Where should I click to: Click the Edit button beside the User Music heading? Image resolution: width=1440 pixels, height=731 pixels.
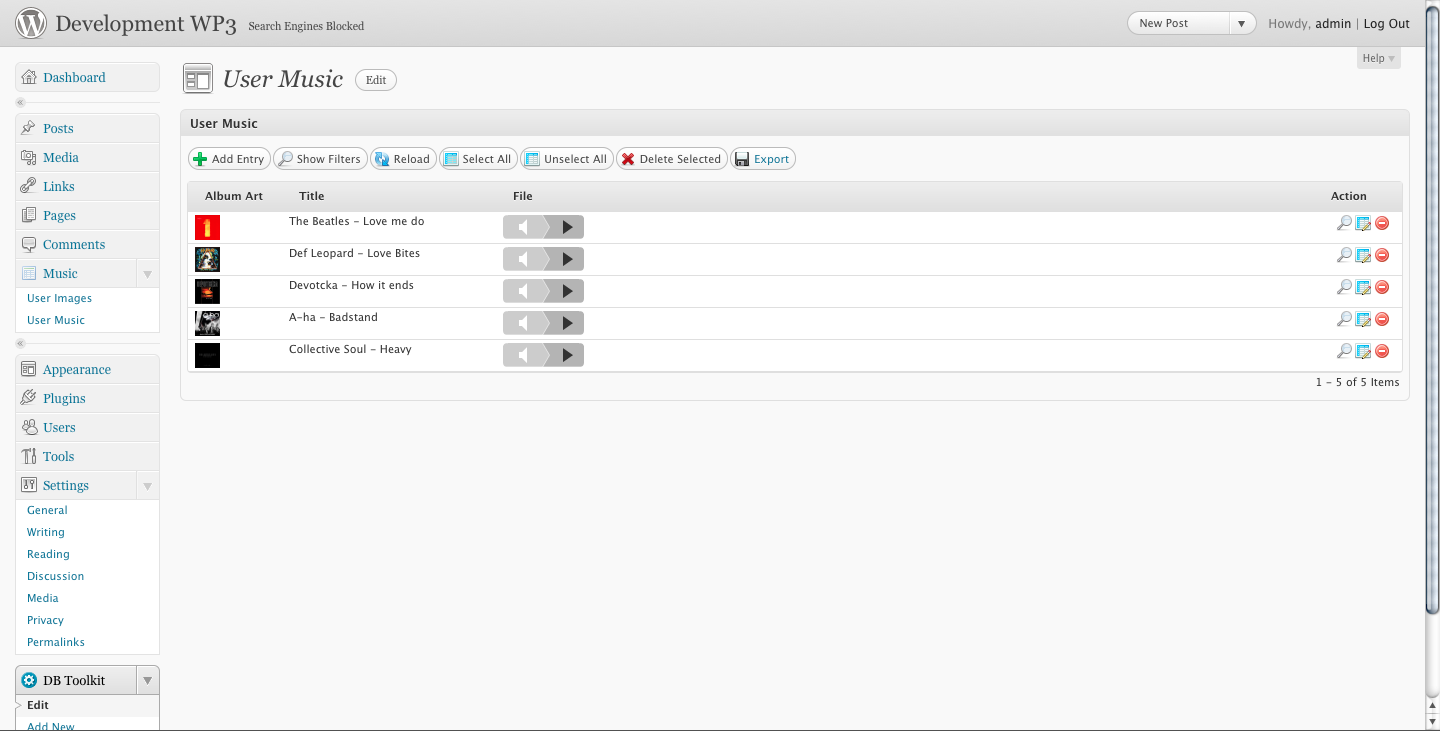pos(376,80)
